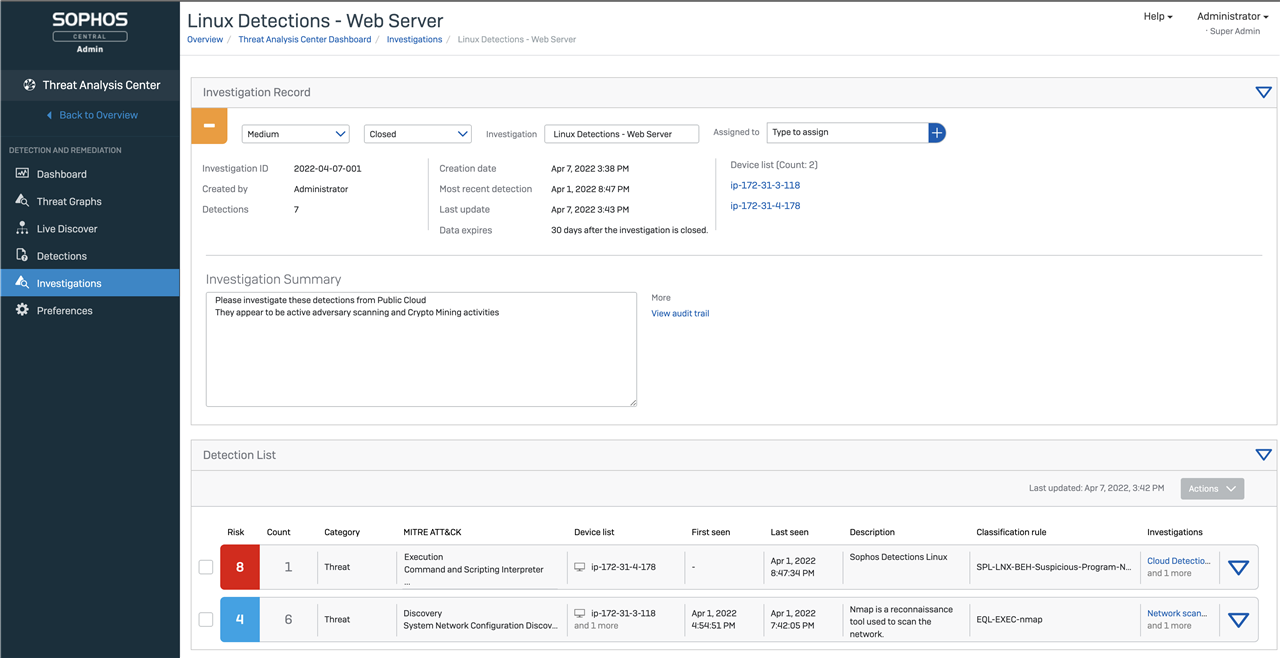Click the Last seen column header
The image size is (1280, 658).
[789, 532]
